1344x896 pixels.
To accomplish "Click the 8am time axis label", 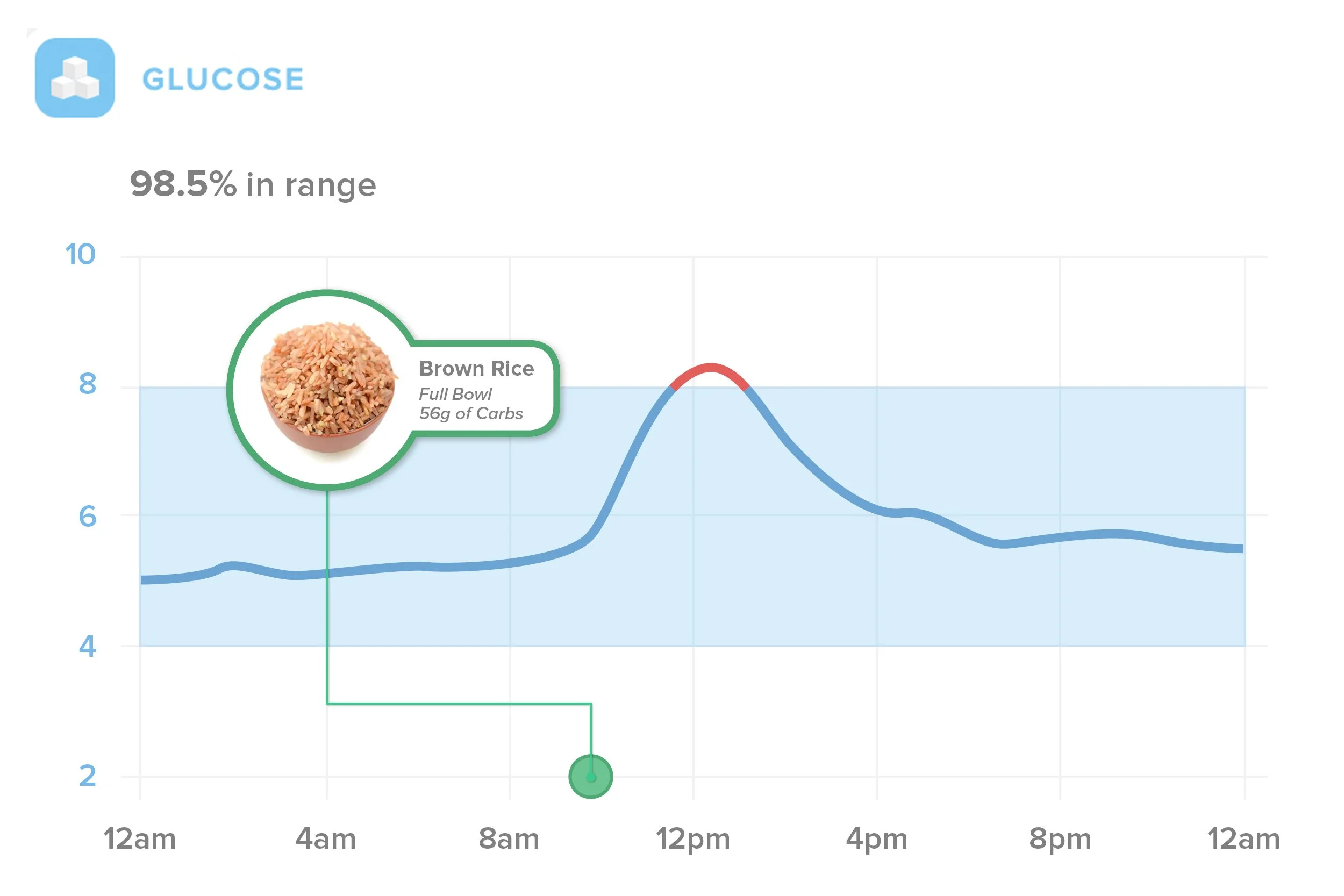I will (509, 839).
